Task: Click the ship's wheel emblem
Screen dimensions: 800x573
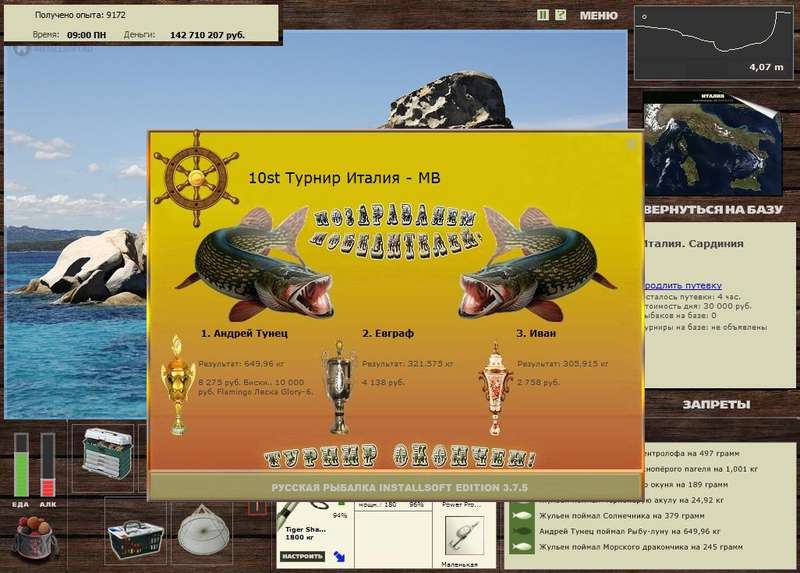Action: (x=196, y=178)
